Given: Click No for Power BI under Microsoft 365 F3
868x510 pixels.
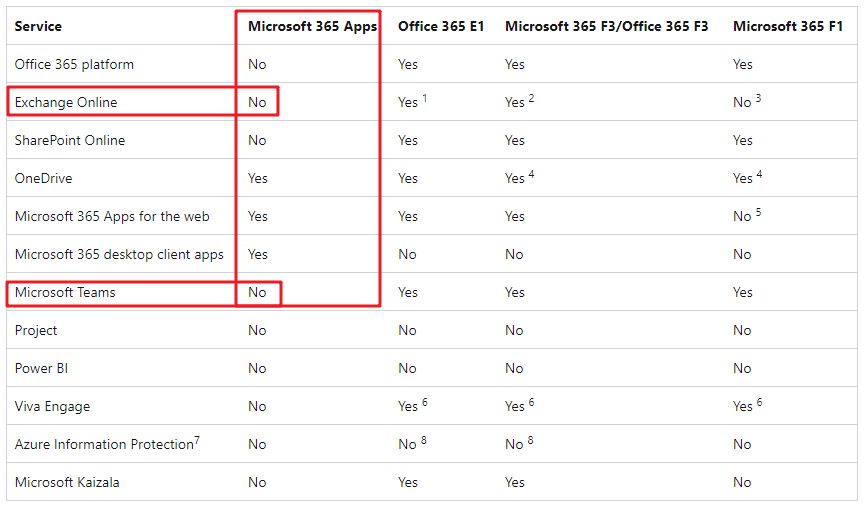Looking at the screenshot, I should 514,368.
